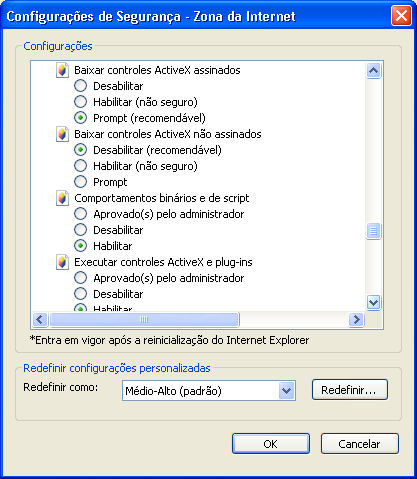Click the left arrow of the horizontal scrollbar

pyautogui.click(x=40, y=320)
